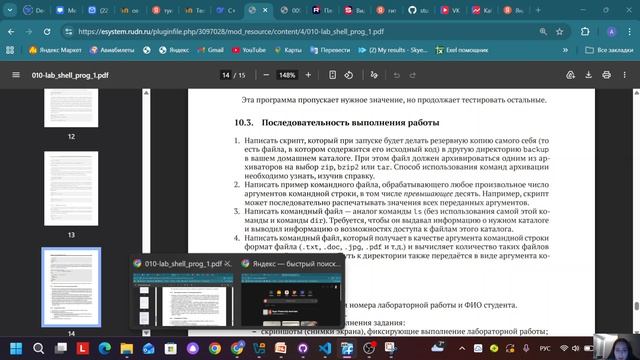Image resolution: width=640 pixels, height=360 pixels.
Task: Reload the current page
Action: click(47, 31)
